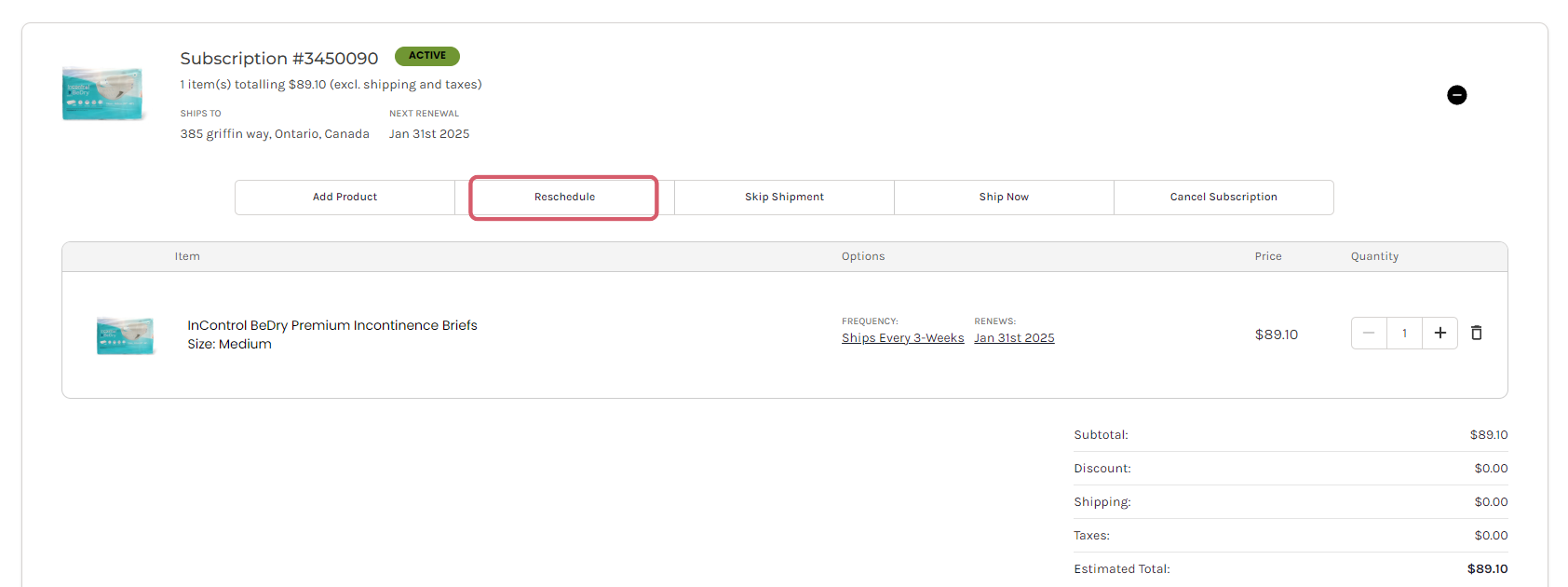Click the Discount value $0.00
The image size is (1568, 587).
click(x=1491, y=469)
